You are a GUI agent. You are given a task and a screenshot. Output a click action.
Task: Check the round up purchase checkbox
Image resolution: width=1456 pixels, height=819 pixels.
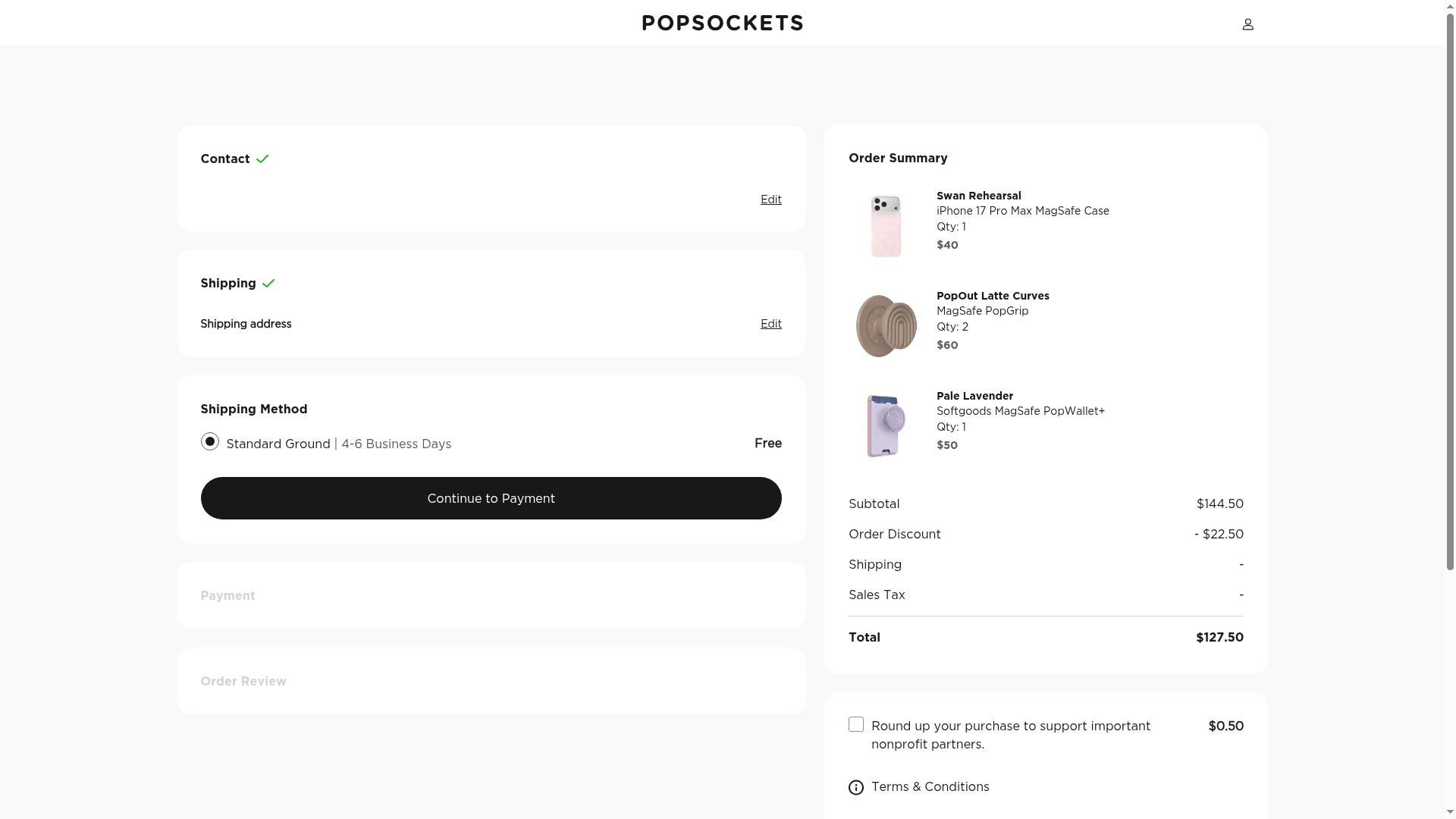click(856, 724)
